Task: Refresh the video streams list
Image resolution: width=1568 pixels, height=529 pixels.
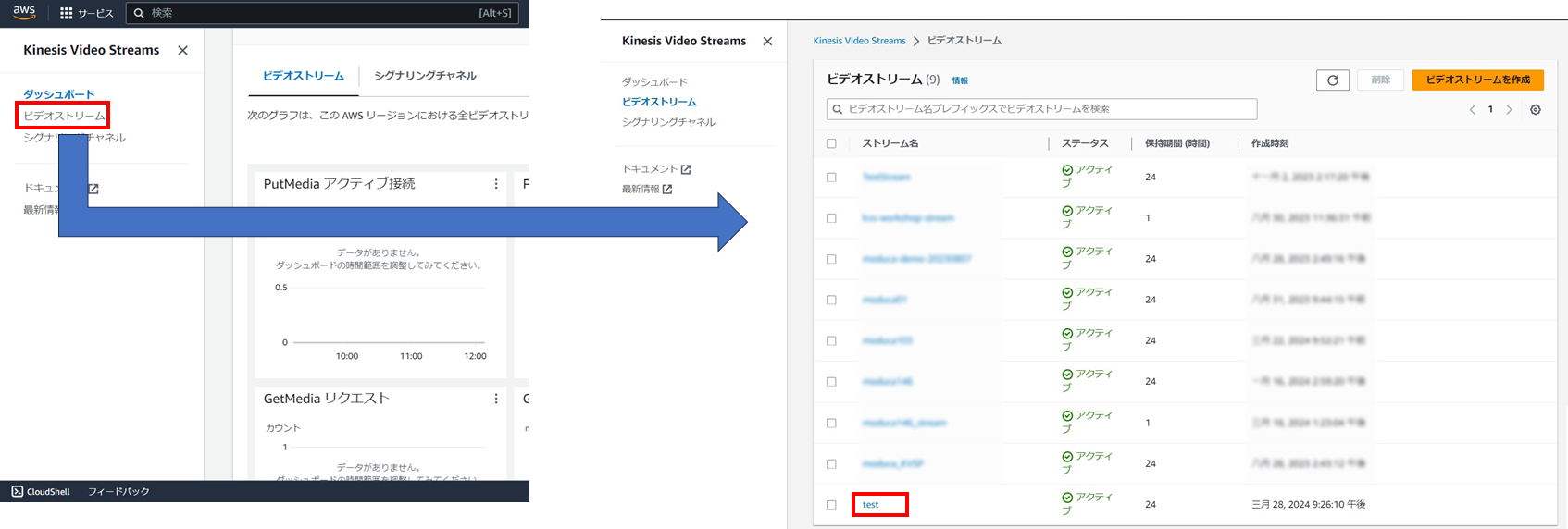Action: tap(1332, 80)
